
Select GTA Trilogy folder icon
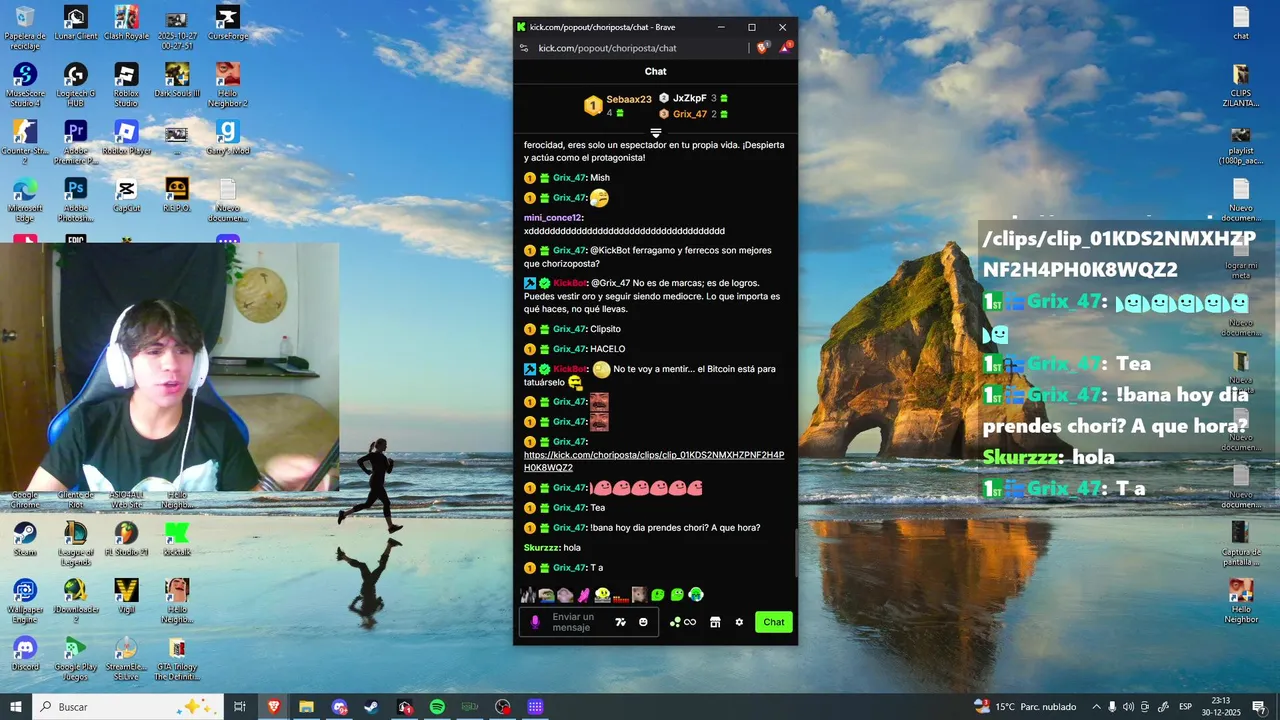[x=177, y=658]
